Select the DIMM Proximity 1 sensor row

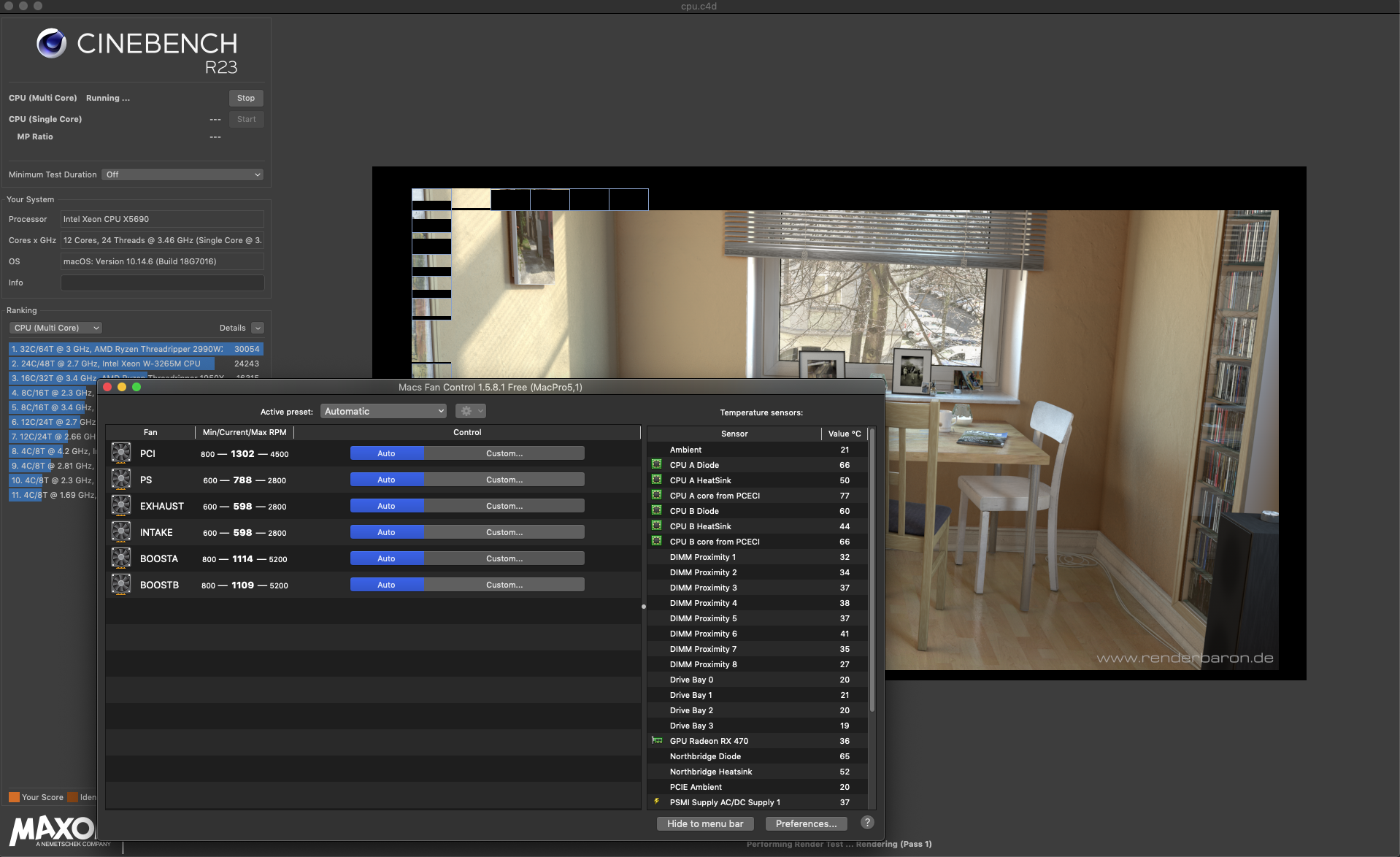[758, 557]
